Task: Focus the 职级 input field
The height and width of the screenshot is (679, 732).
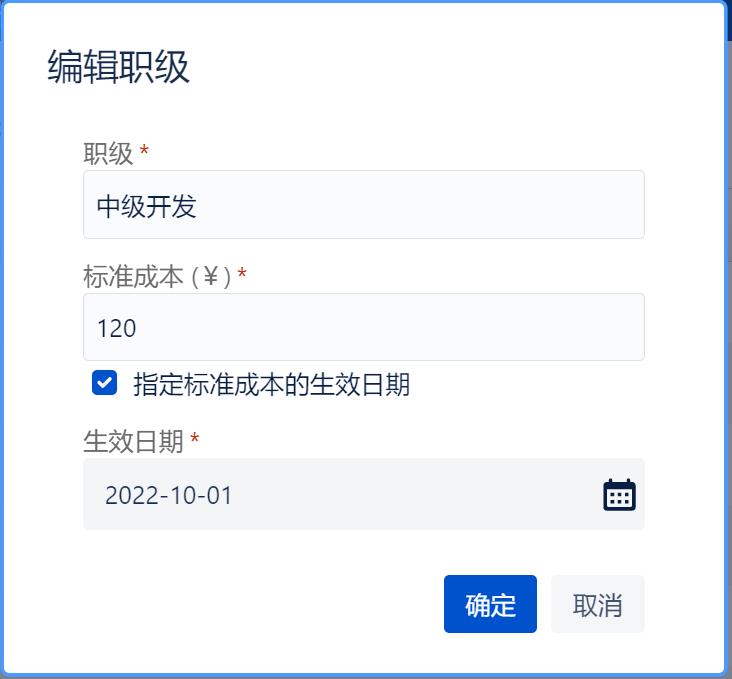Action: (363, 205)
